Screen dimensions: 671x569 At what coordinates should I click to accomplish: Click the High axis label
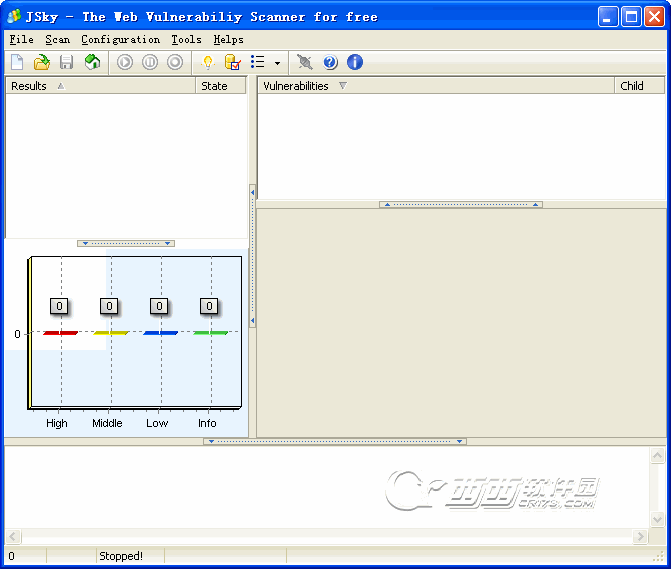coord(57,423)
